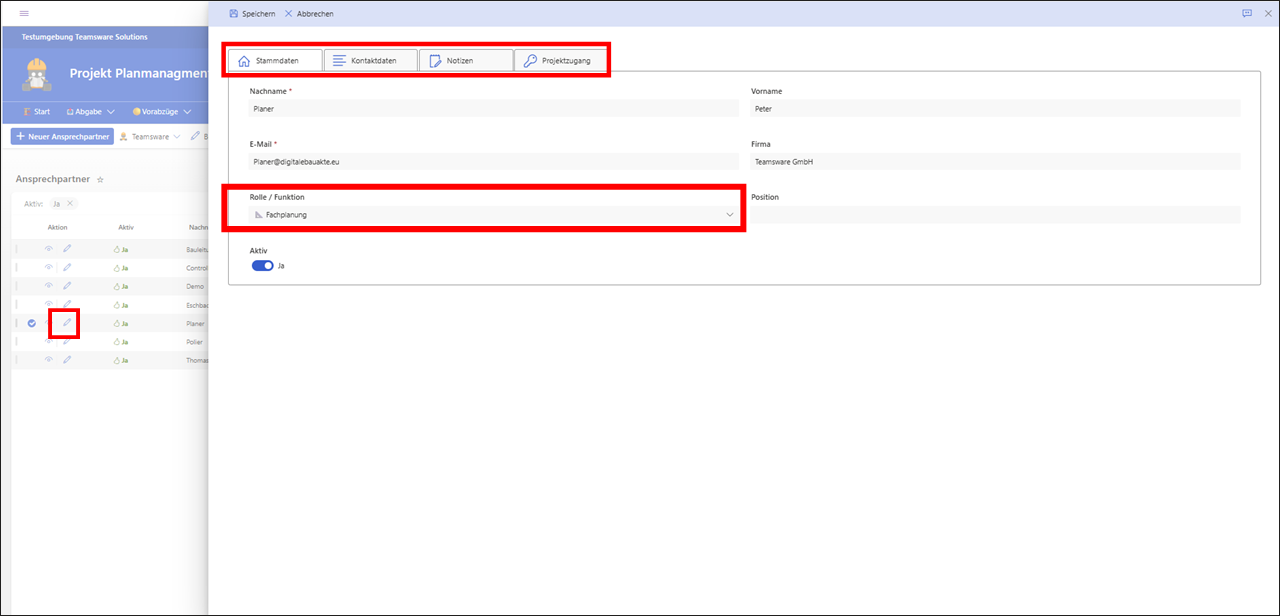The width and height of the screenshot is (1280, 616).
Task: Toggle the Aktiv switch off
Action: [262, 266]
